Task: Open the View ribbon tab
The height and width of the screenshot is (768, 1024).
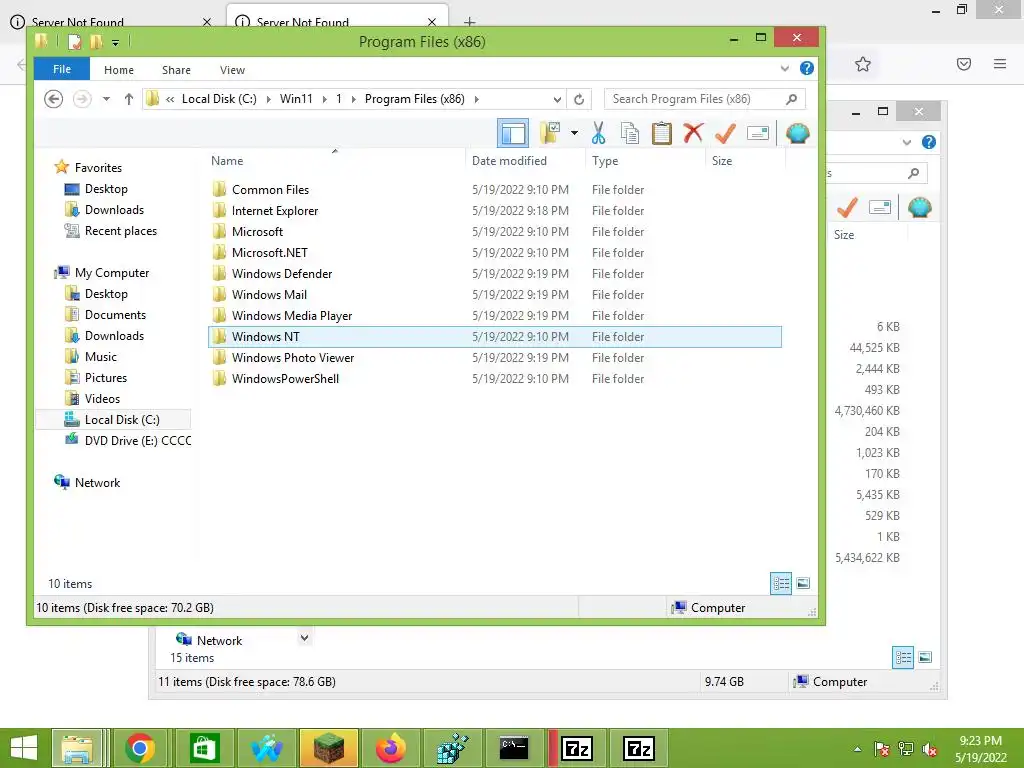Action: pos(232,70)
